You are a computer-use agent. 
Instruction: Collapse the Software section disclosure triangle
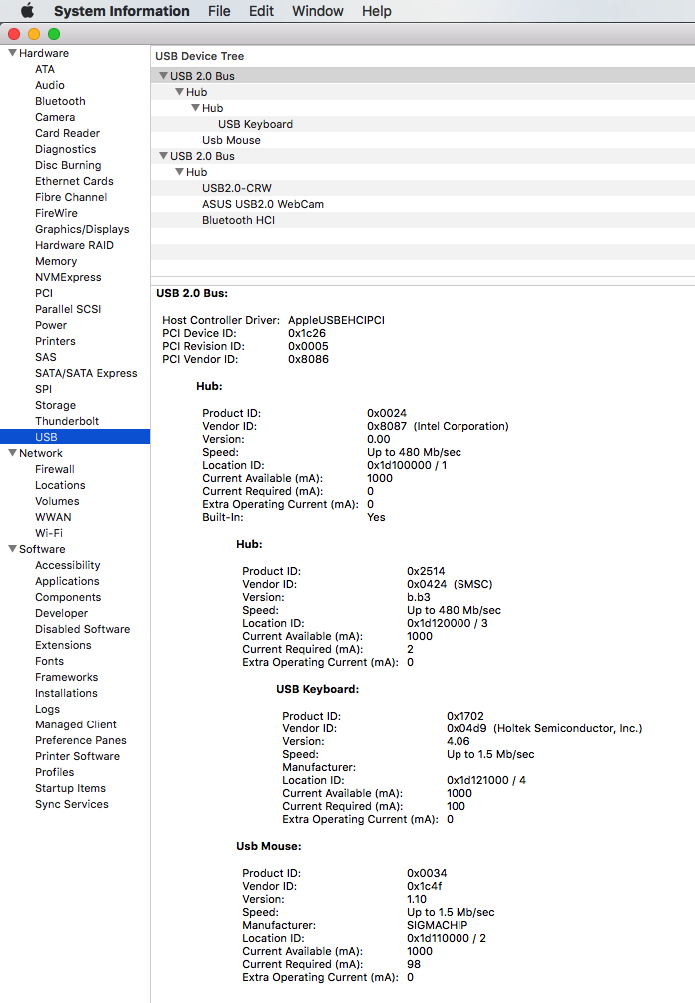(12, 549)
